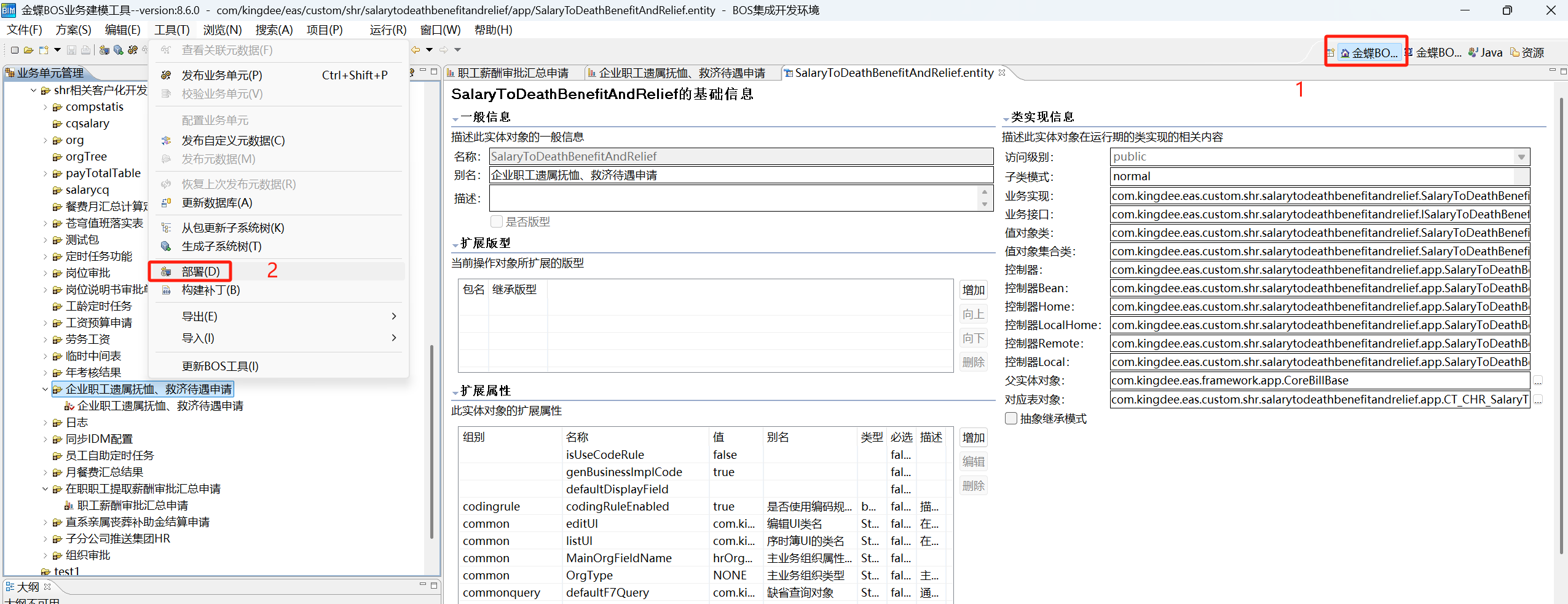The width and height of the screenshot is (1568, 604).
Task: Click the deploy computer toolbar icon
Action: point(104,50)
